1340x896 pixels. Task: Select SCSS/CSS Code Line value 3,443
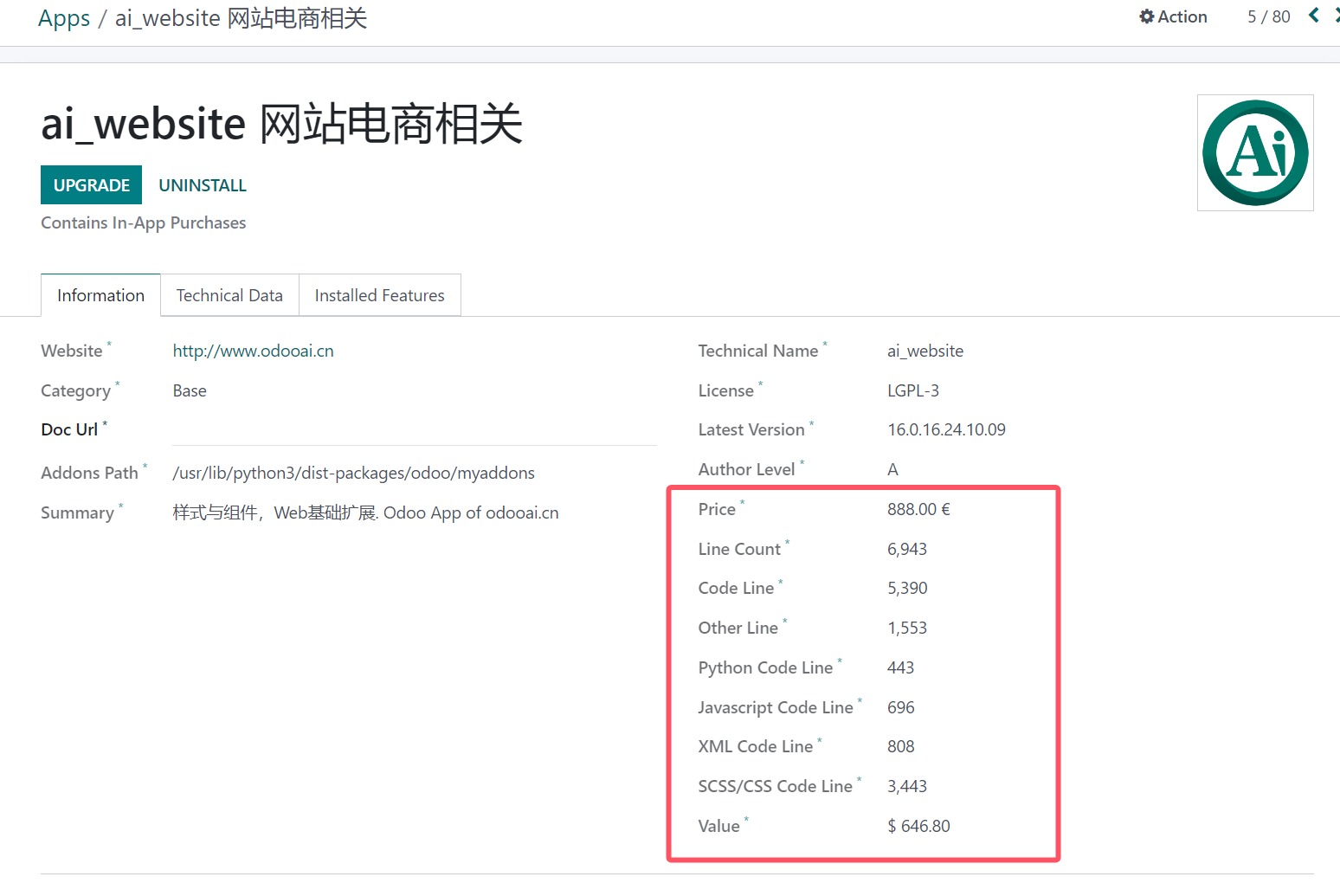[x=907, y=786]
